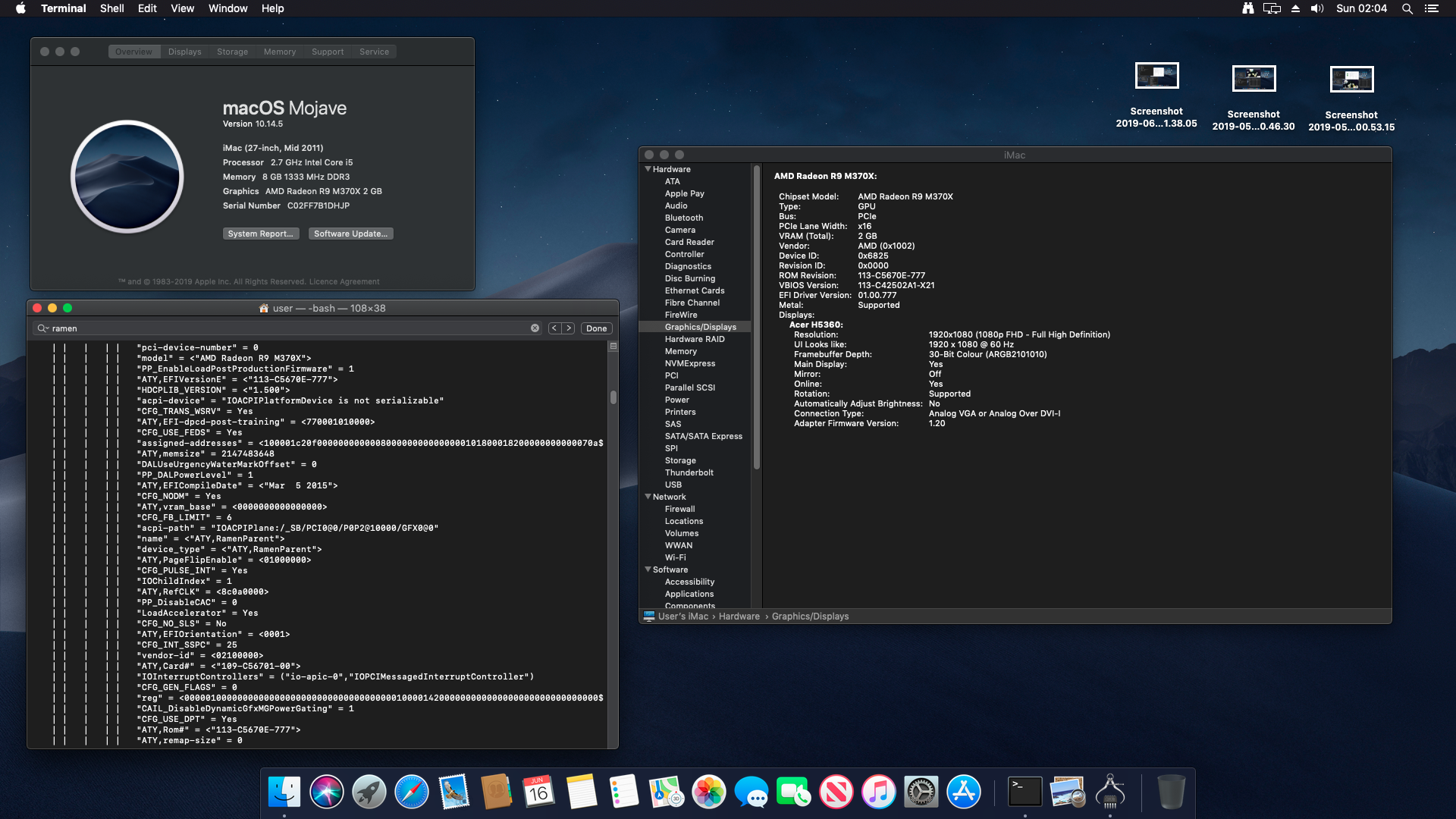Click the volume icon in menu bar

(1317, 8)
